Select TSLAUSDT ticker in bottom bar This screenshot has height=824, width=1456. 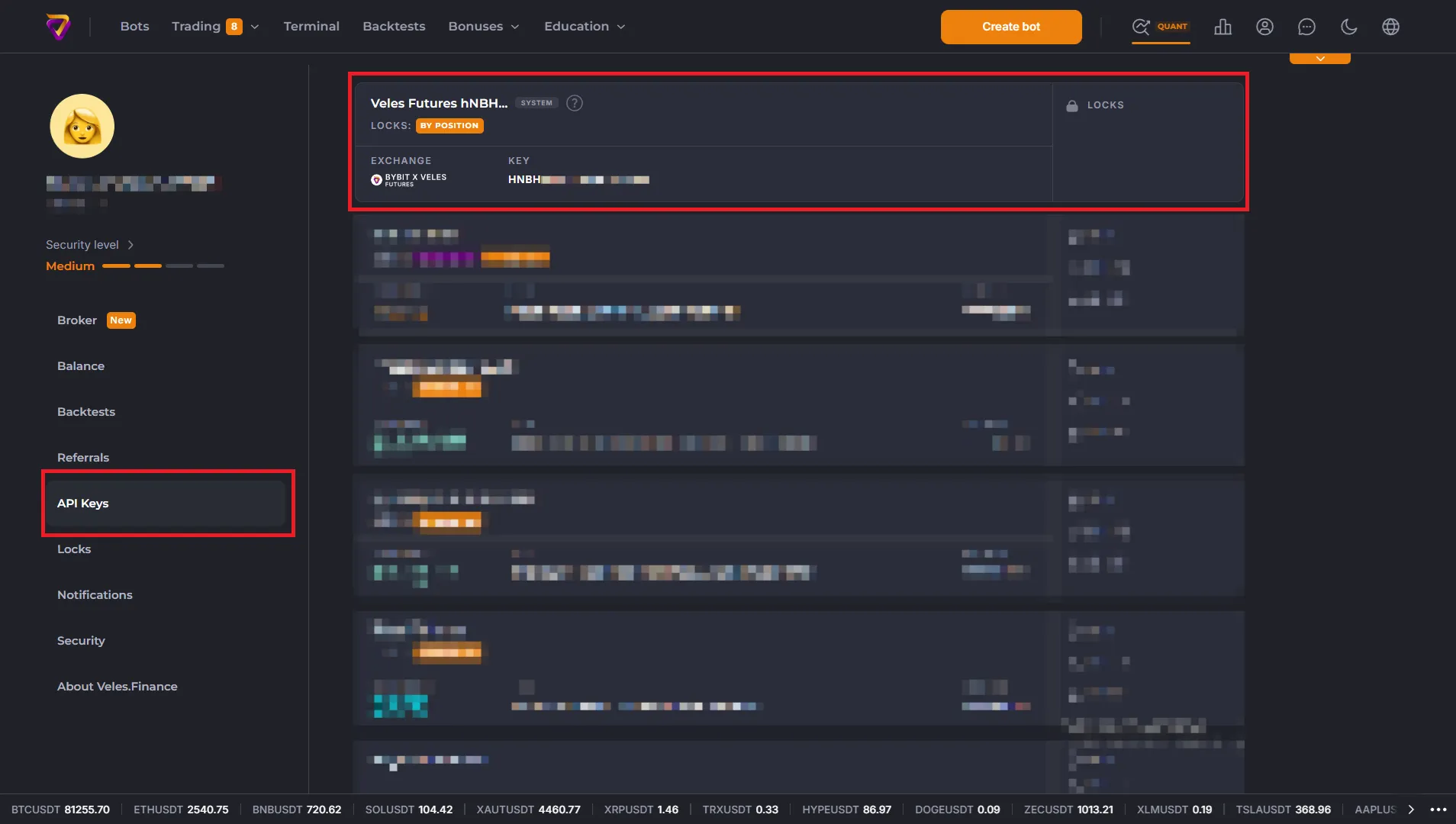pyautogui.click(x=1284, y=810)
